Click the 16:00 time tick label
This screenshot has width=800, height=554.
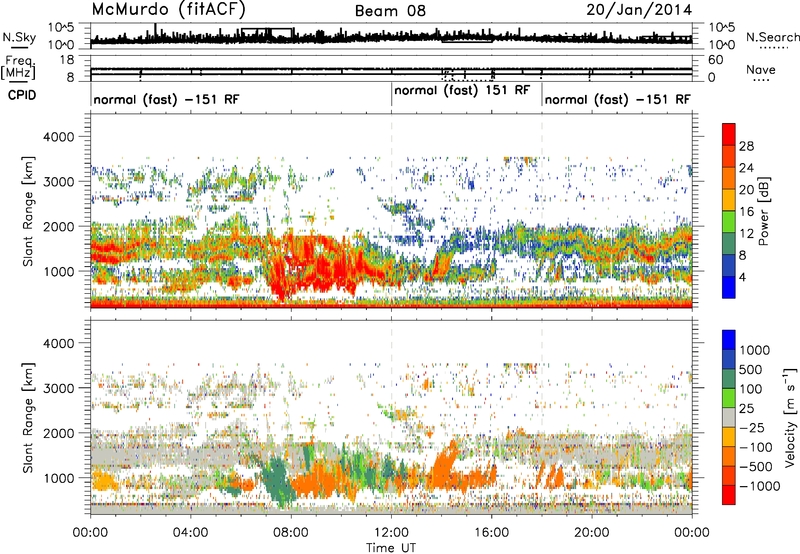tap(491, 533)
